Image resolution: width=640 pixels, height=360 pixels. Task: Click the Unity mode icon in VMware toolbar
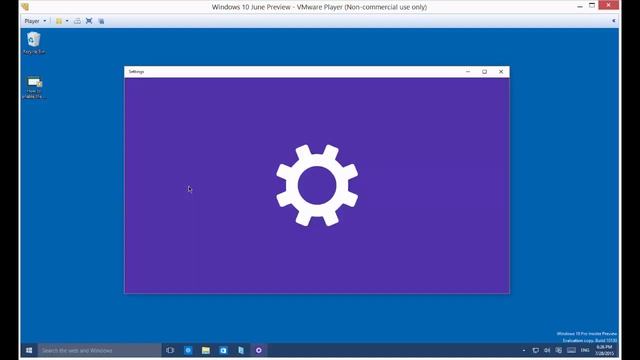pos(101,21)
